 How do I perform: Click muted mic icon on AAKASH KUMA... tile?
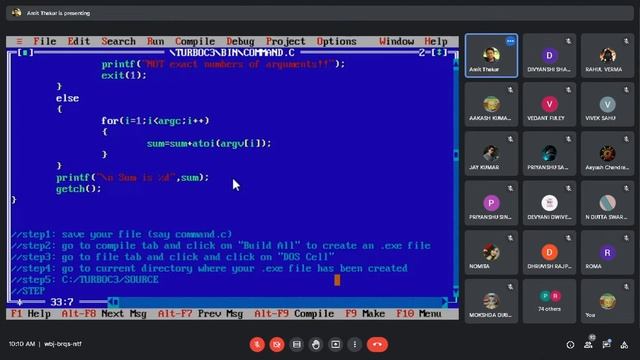click(510, 90)
